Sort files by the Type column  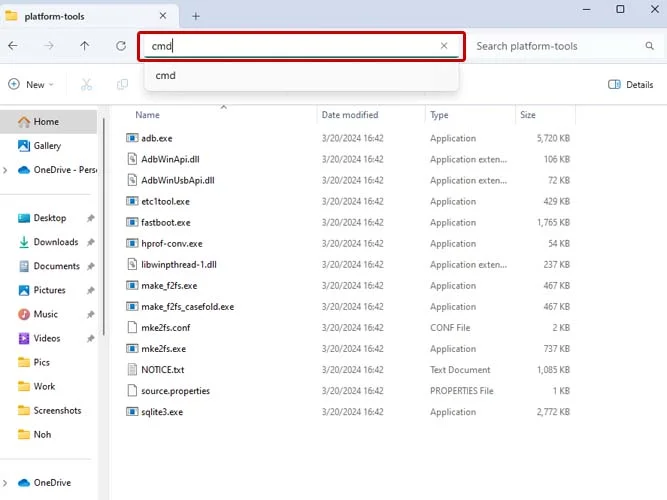[439, 115]
